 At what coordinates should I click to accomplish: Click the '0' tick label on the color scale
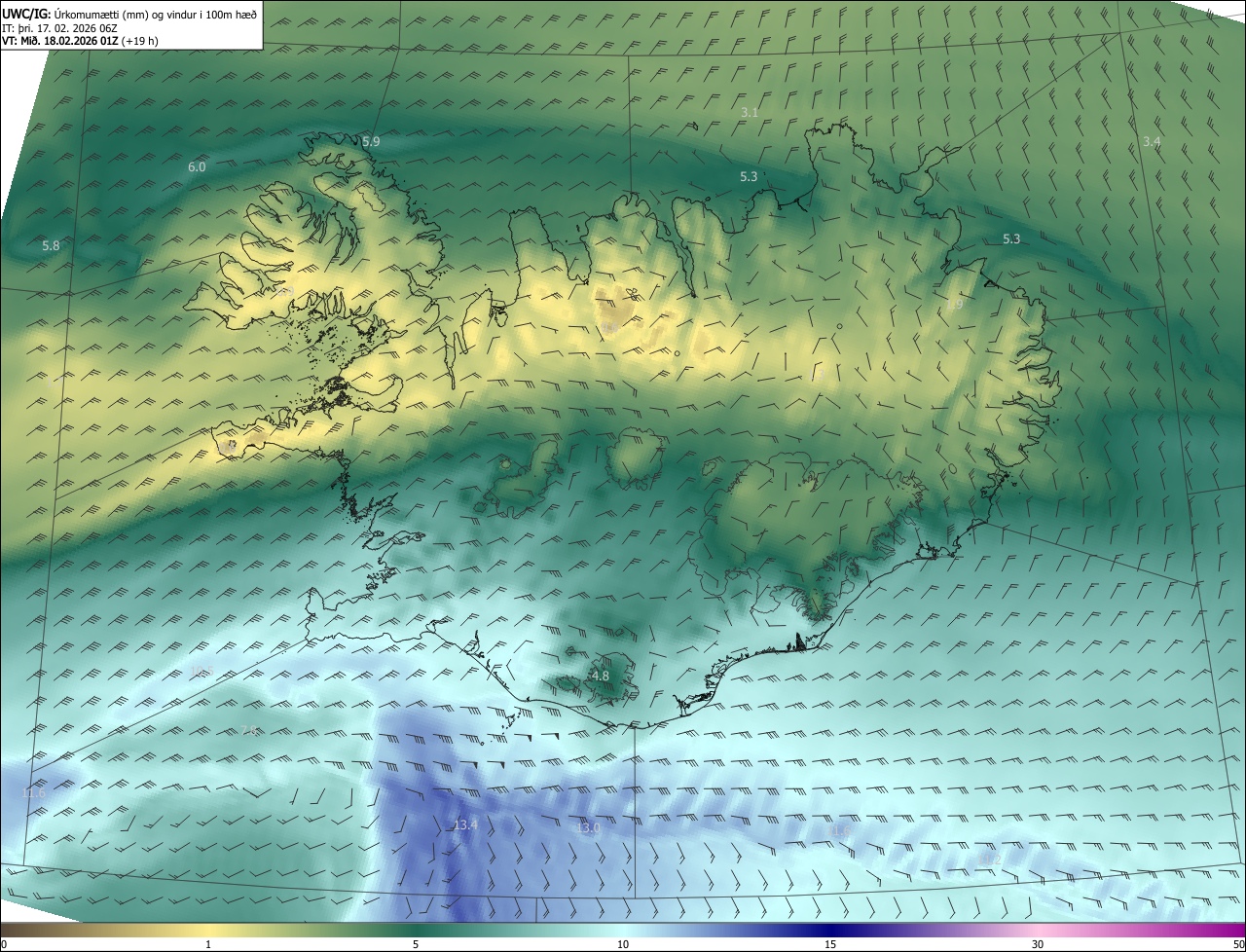tap(4, 945)
